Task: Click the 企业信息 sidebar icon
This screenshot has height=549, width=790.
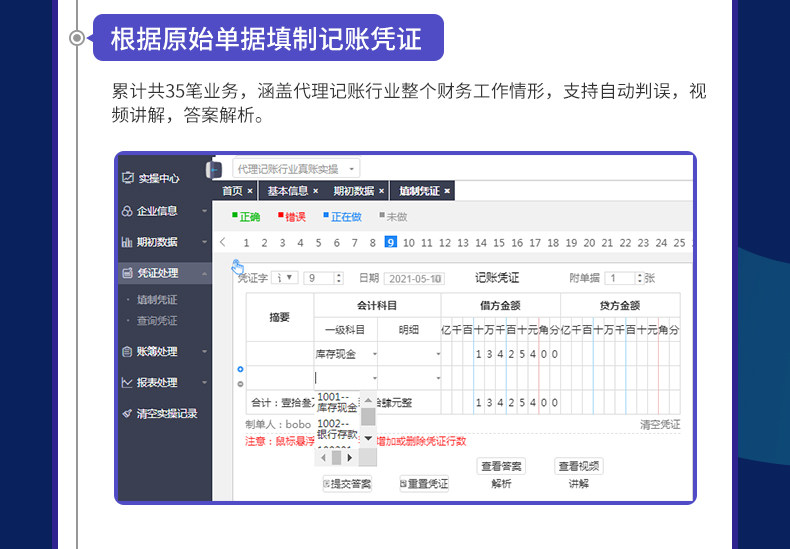Action: 127,211
